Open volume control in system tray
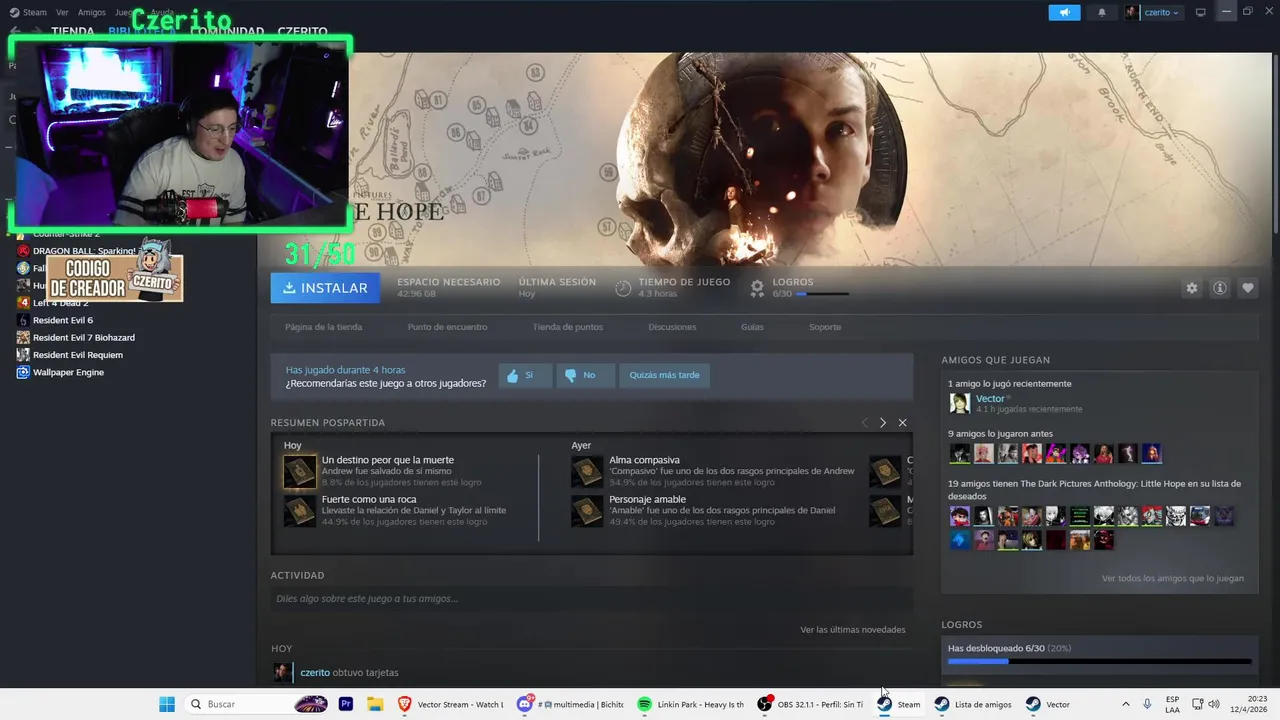 click(x=1214, y=704)
